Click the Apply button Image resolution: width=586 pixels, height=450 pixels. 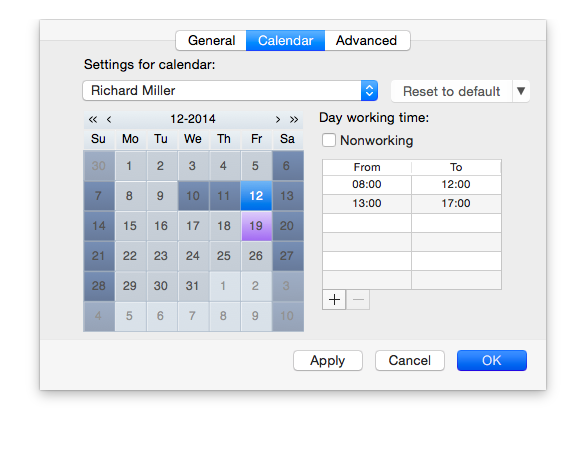point(328,361)
